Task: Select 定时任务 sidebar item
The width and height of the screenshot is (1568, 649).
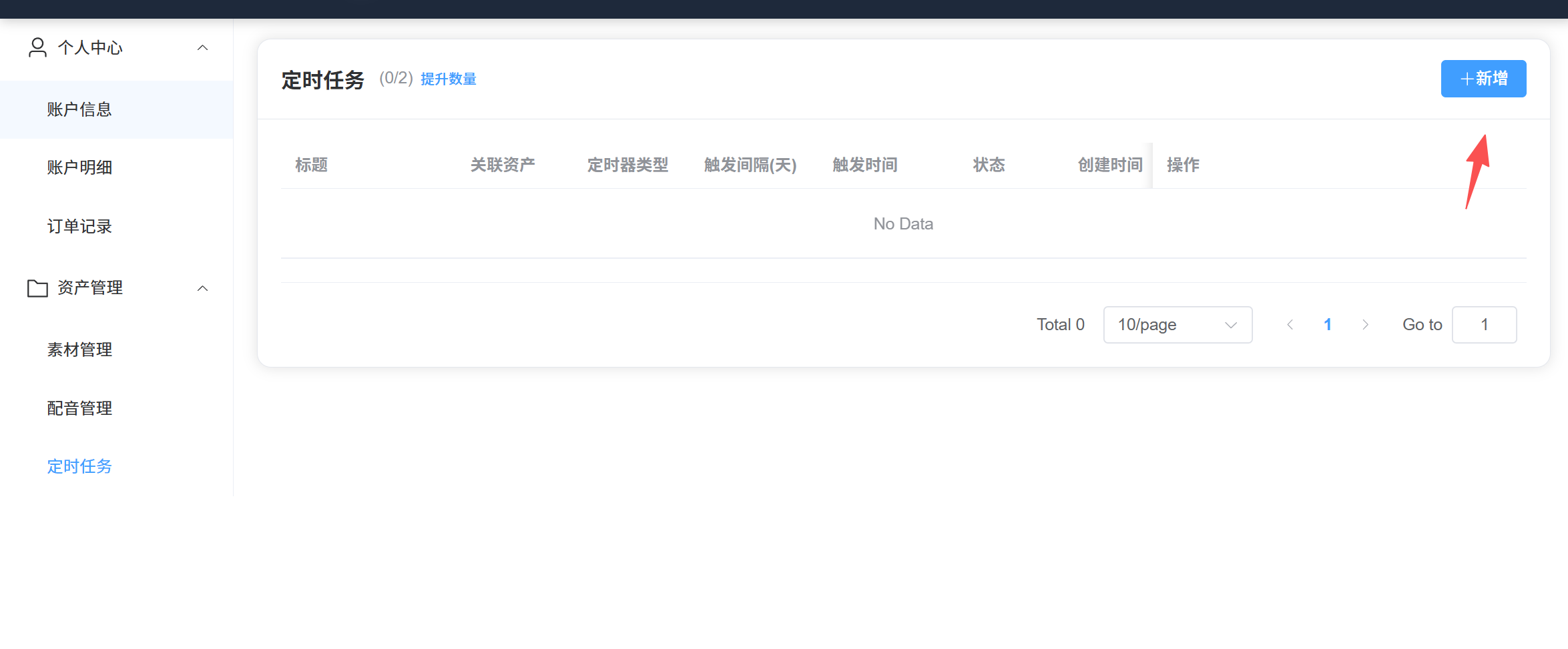Action: [116, 466]
